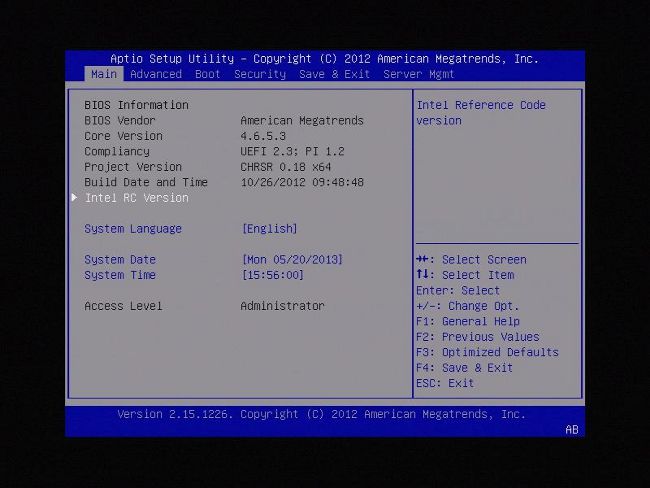Click the ESC: Exit hint
The height and width of the screenshot is (488, 650).
click(x=445, y=383)
